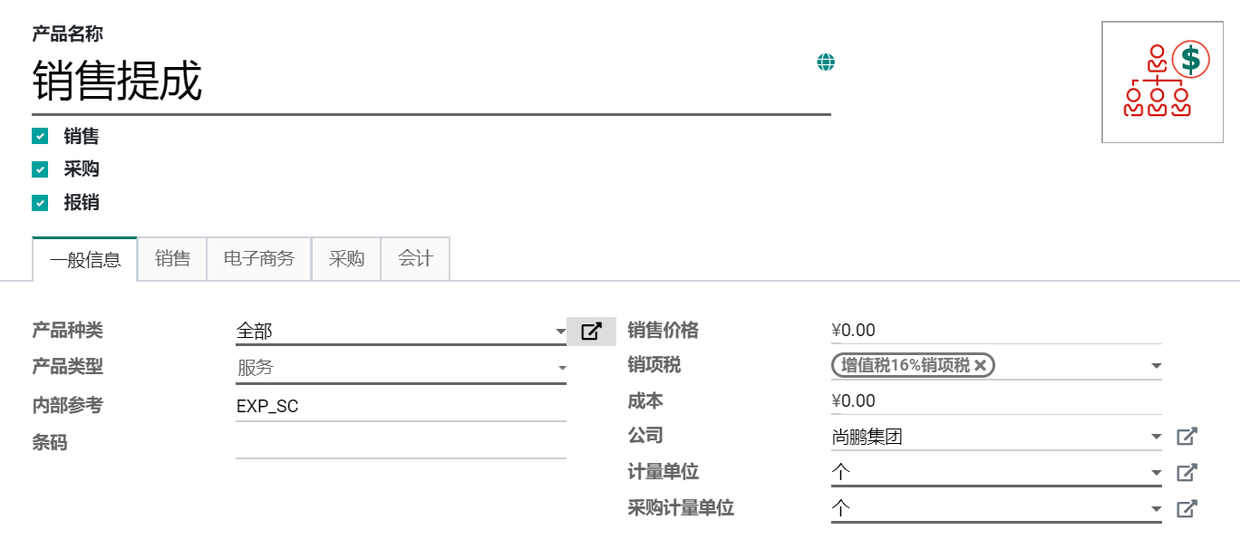The height and width of the screenshot is (549, 1240).
Task: Click the product name field 销售提成
Action: [x=431, y=82]
